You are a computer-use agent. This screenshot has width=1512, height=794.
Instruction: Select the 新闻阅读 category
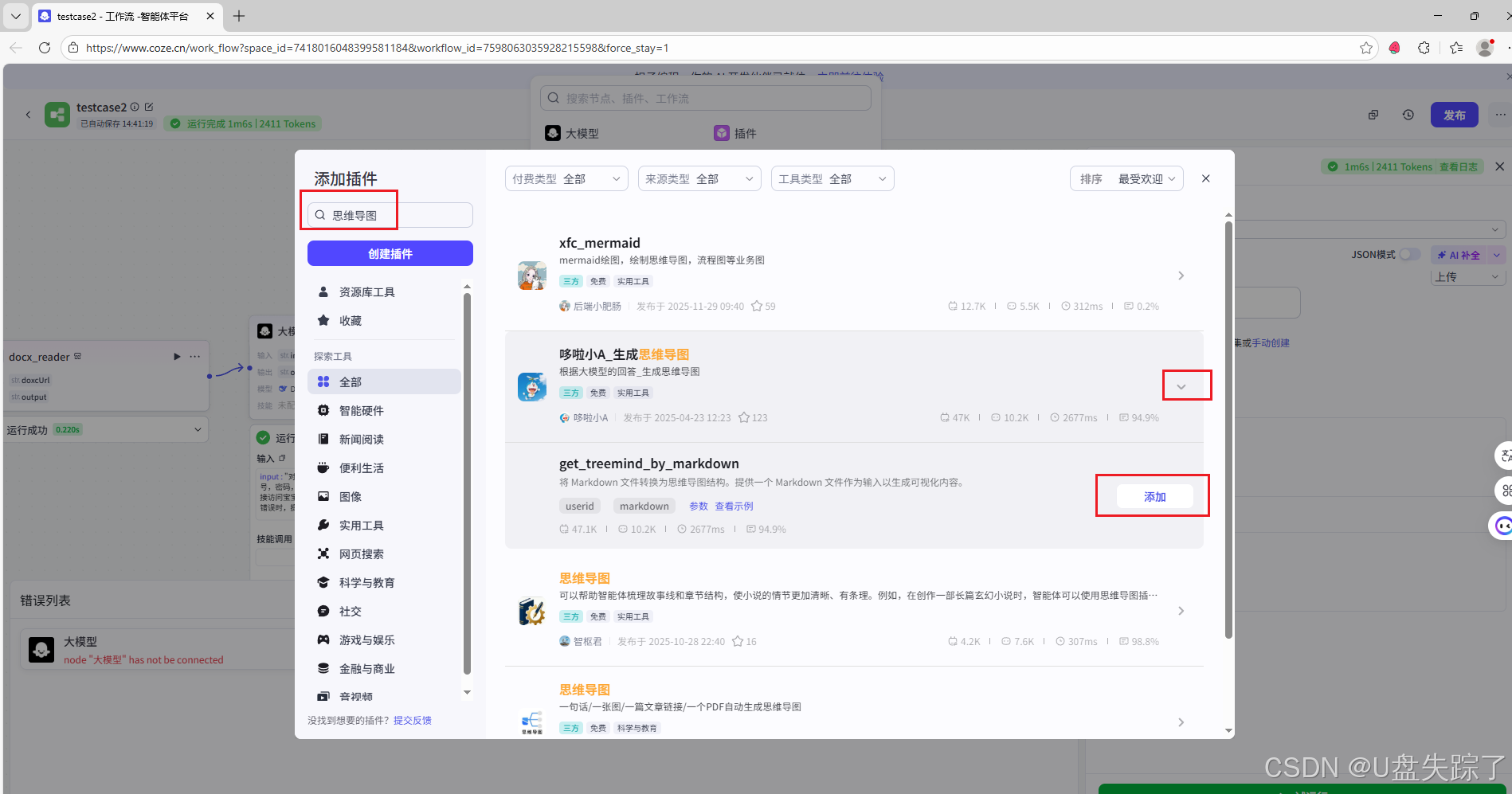pyautogui.click(x=384, y=439)
